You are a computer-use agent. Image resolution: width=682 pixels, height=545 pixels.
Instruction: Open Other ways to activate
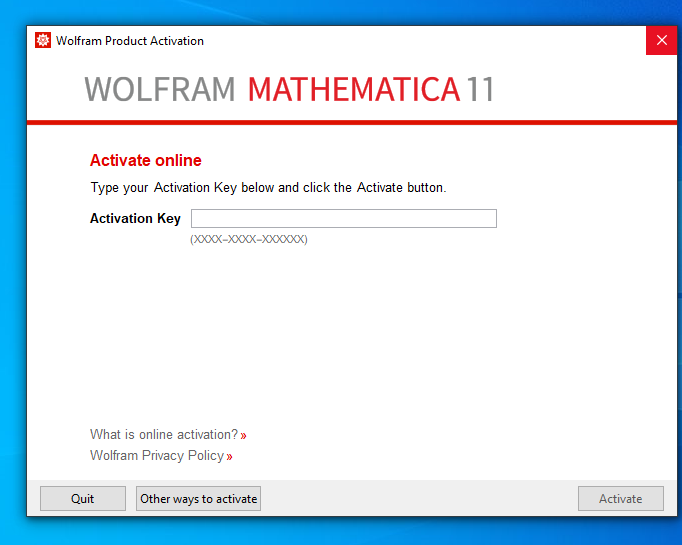(198, 498)
